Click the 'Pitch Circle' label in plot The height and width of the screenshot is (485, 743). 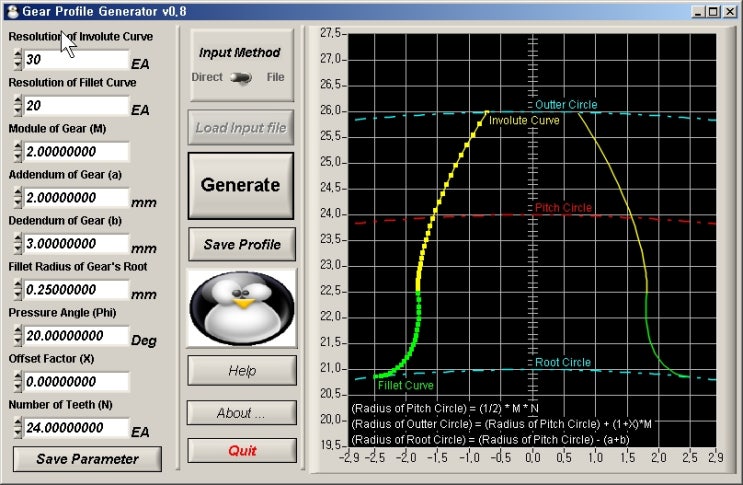[x=563, y=207]
